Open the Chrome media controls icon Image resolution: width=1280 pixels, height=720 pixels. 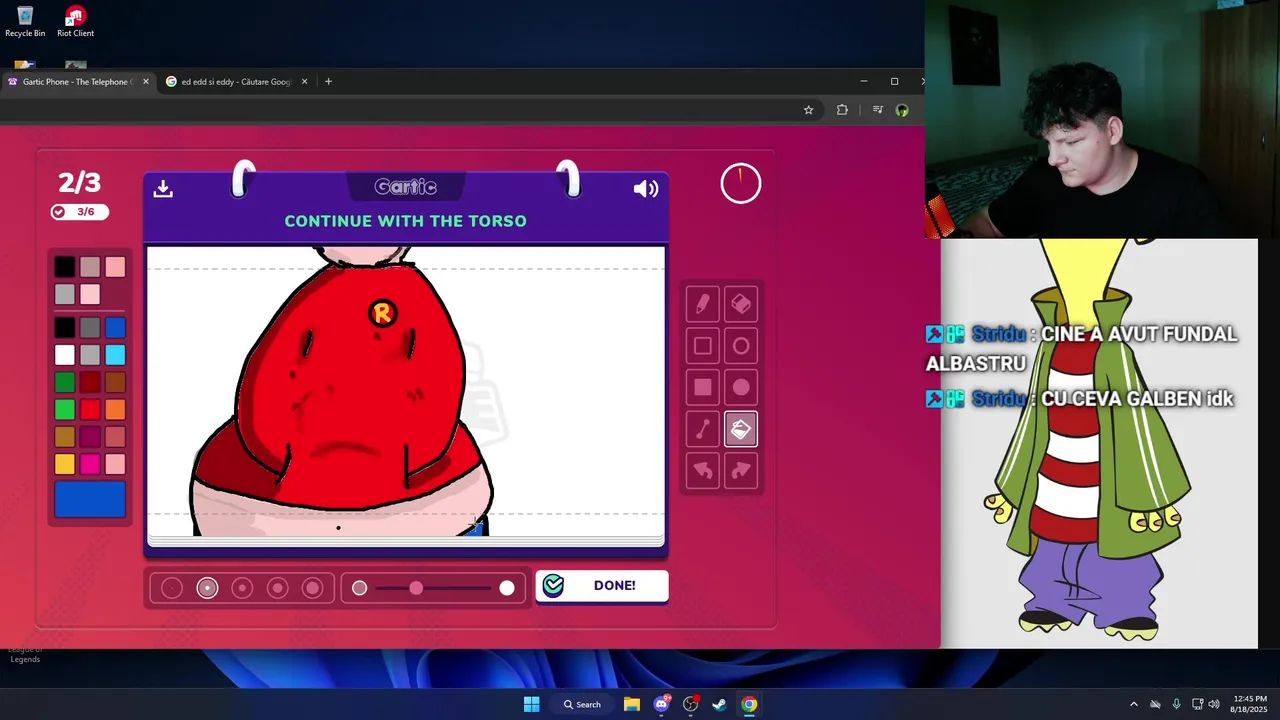877,110
